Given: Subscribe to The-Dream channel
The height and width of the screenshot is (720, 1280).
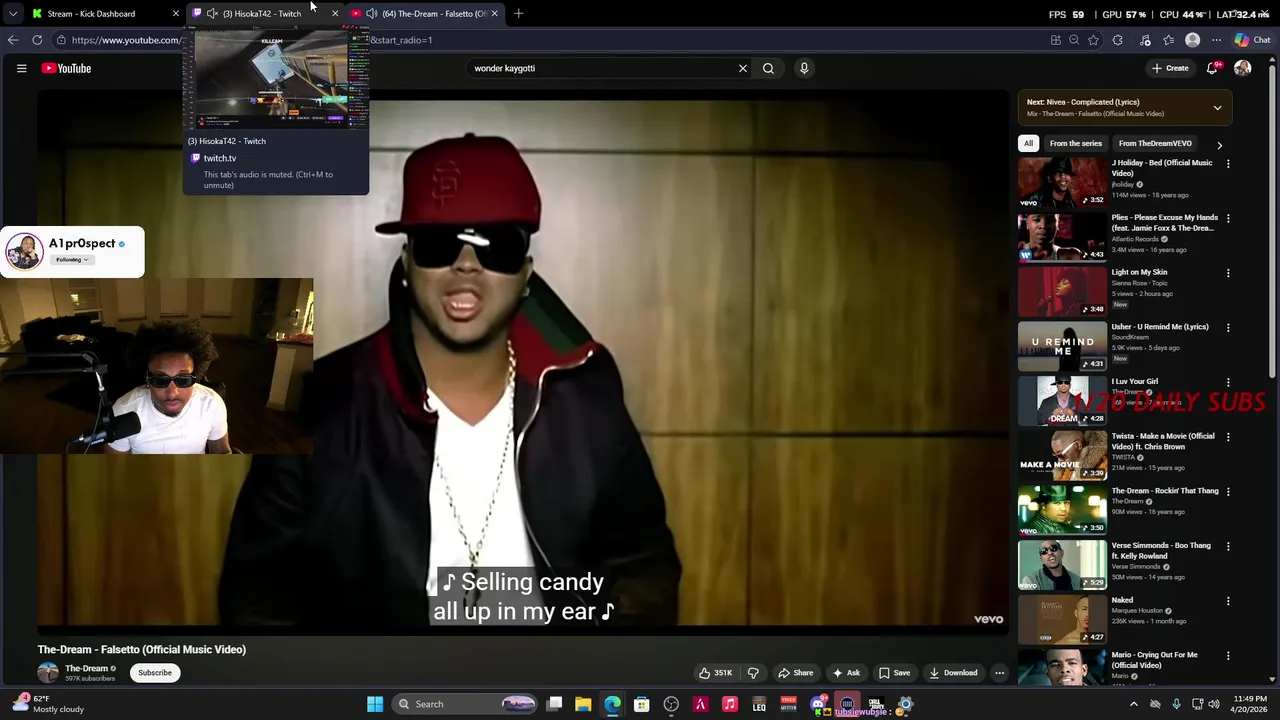Looking at the screenshot, I should 155,673.
